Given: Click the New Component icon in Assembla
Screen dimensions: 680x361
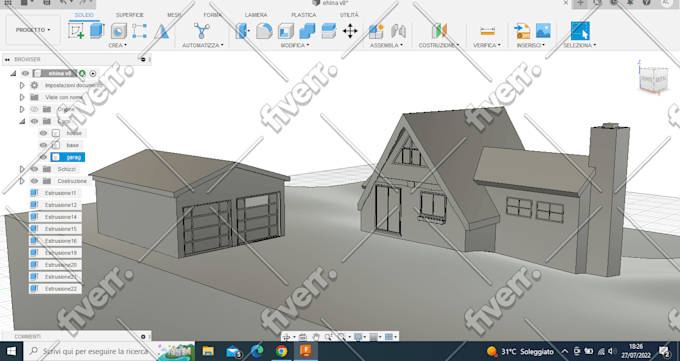Looking at the screenshot, I should [x=376, y=31].
